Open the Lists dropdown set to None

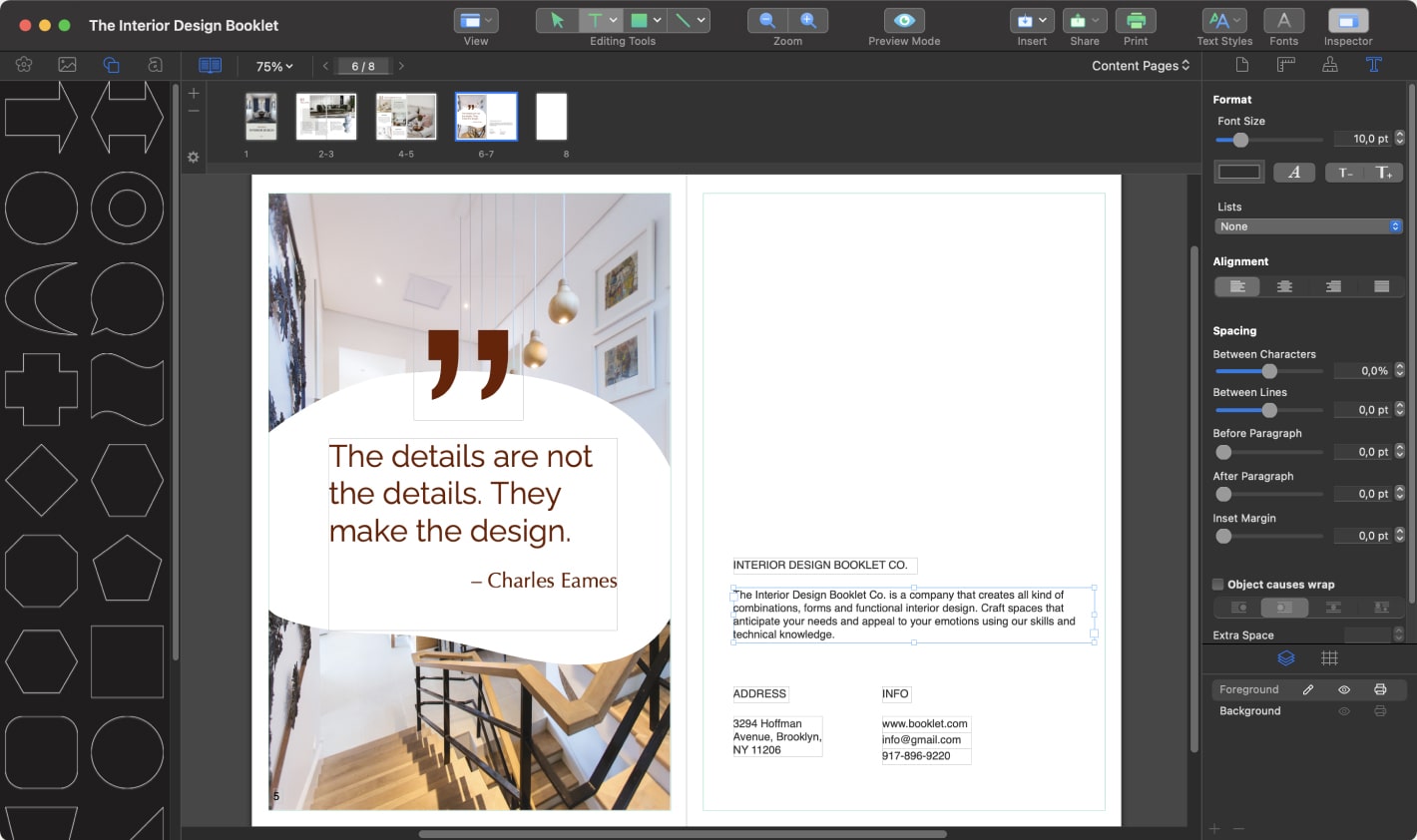click(1307, 225)
